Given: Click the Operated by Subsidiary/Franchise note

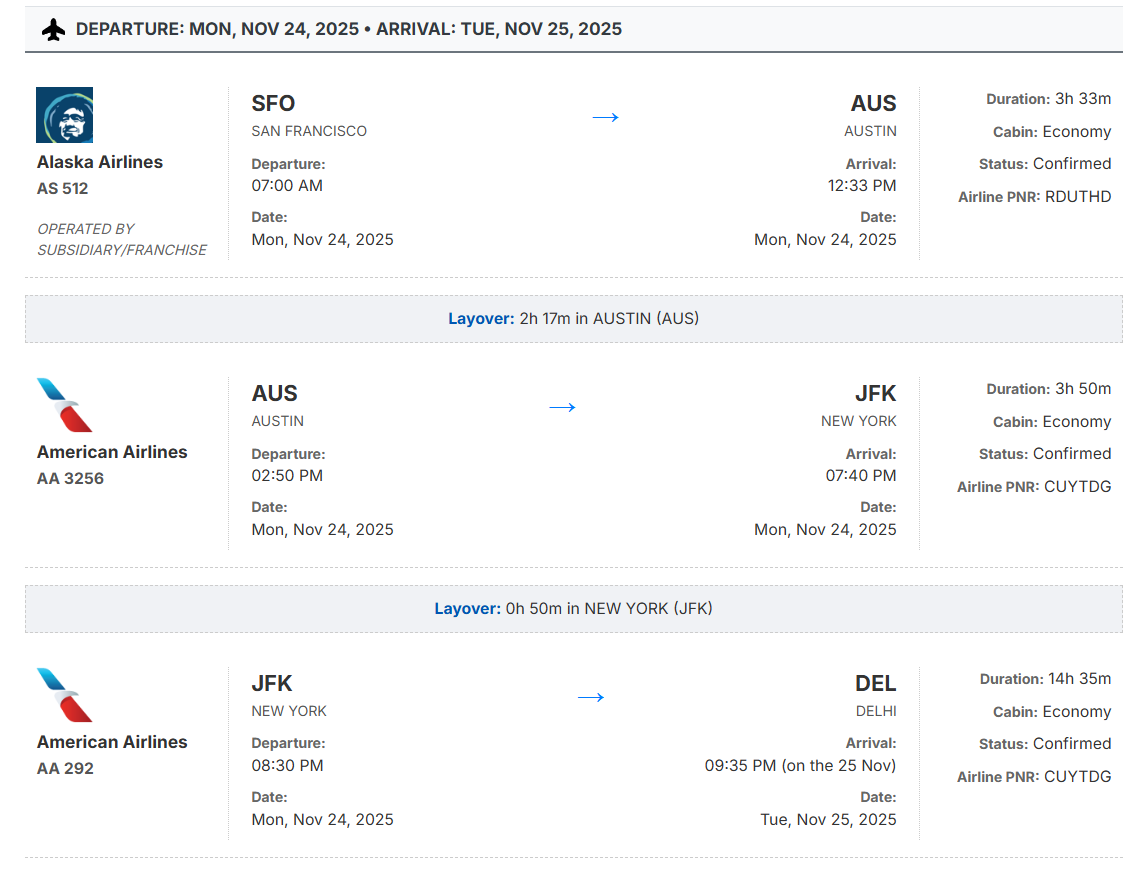Looking at the screenshot, I should (122, 239).
